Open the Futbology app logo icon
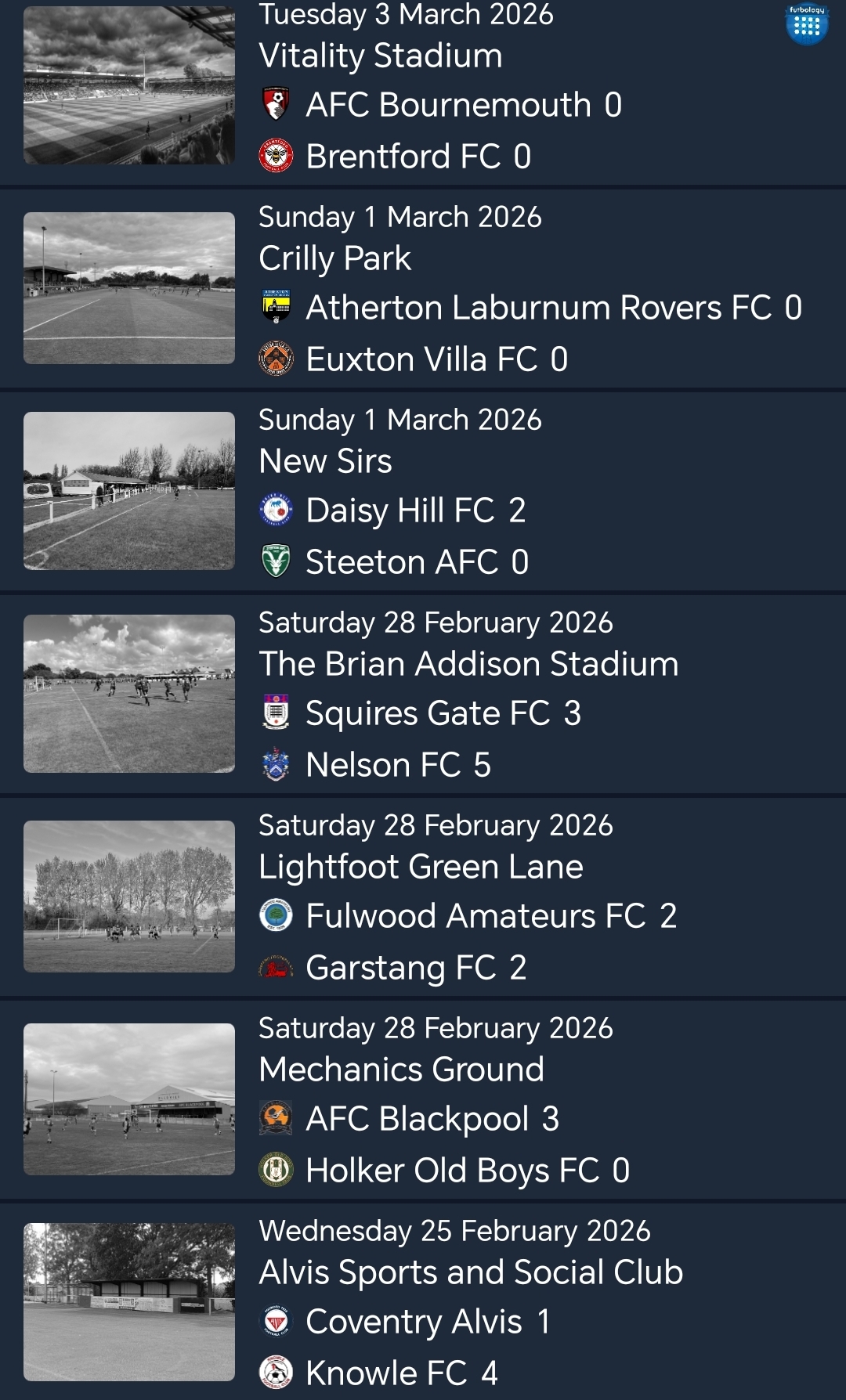846x1400 pixels. [806, 25]
